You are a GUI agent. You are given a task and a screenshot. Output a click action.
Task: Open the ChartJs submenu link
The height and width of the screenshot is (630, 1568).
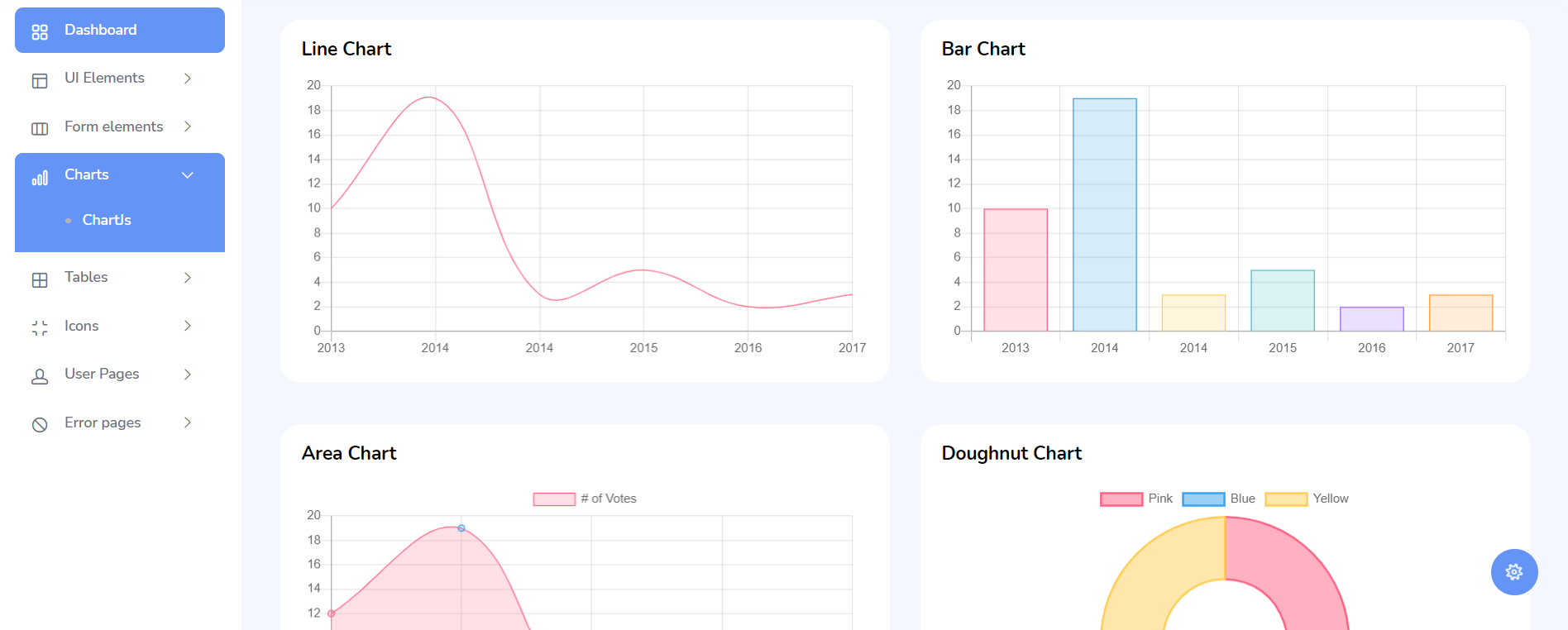click(x=107, y=220)
